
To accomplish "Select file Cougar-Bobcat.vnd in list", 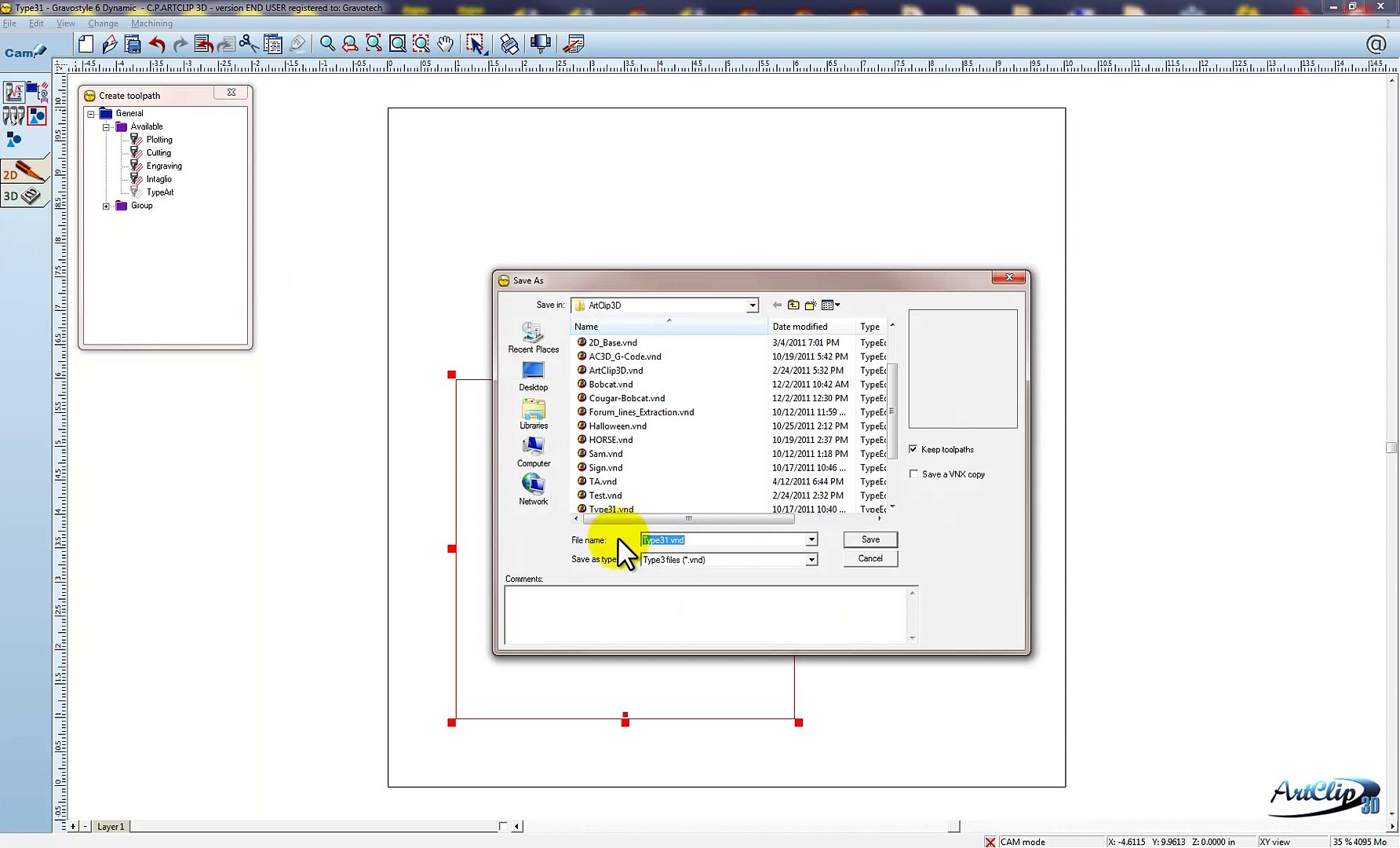I will coord(626,399).
